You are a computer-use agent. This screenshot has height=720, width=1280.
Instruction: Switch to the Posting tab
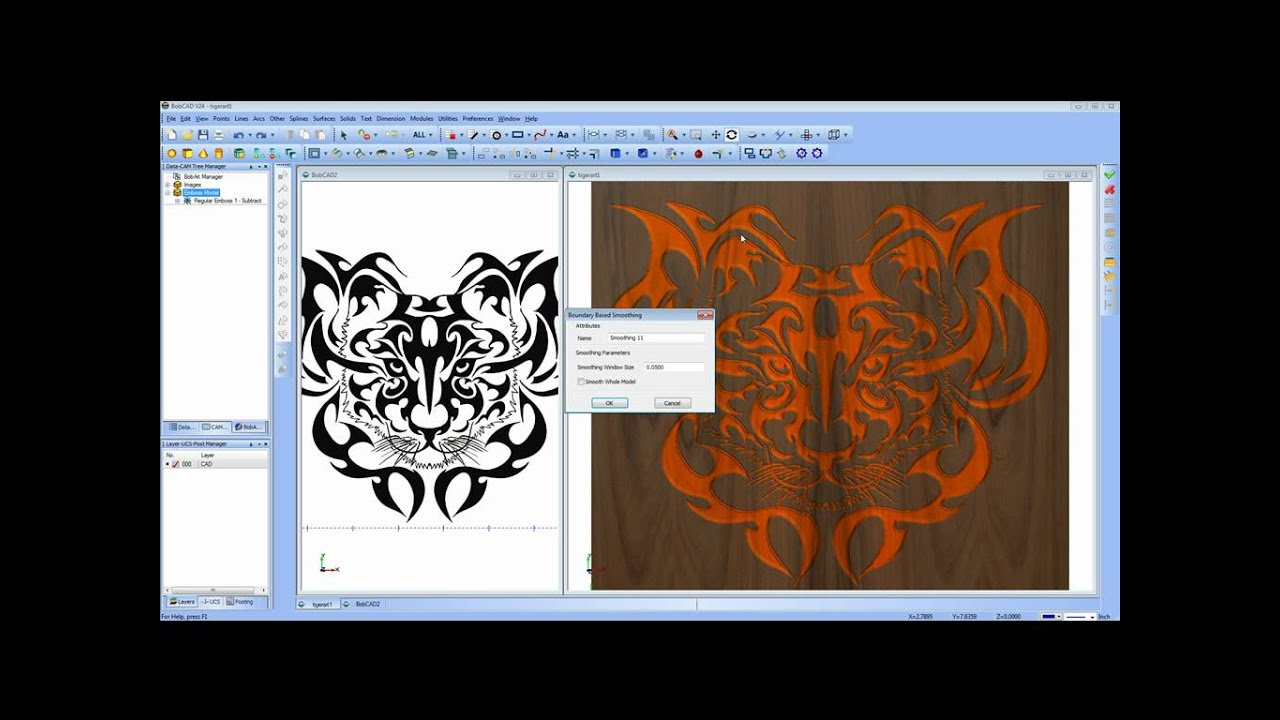240,602
